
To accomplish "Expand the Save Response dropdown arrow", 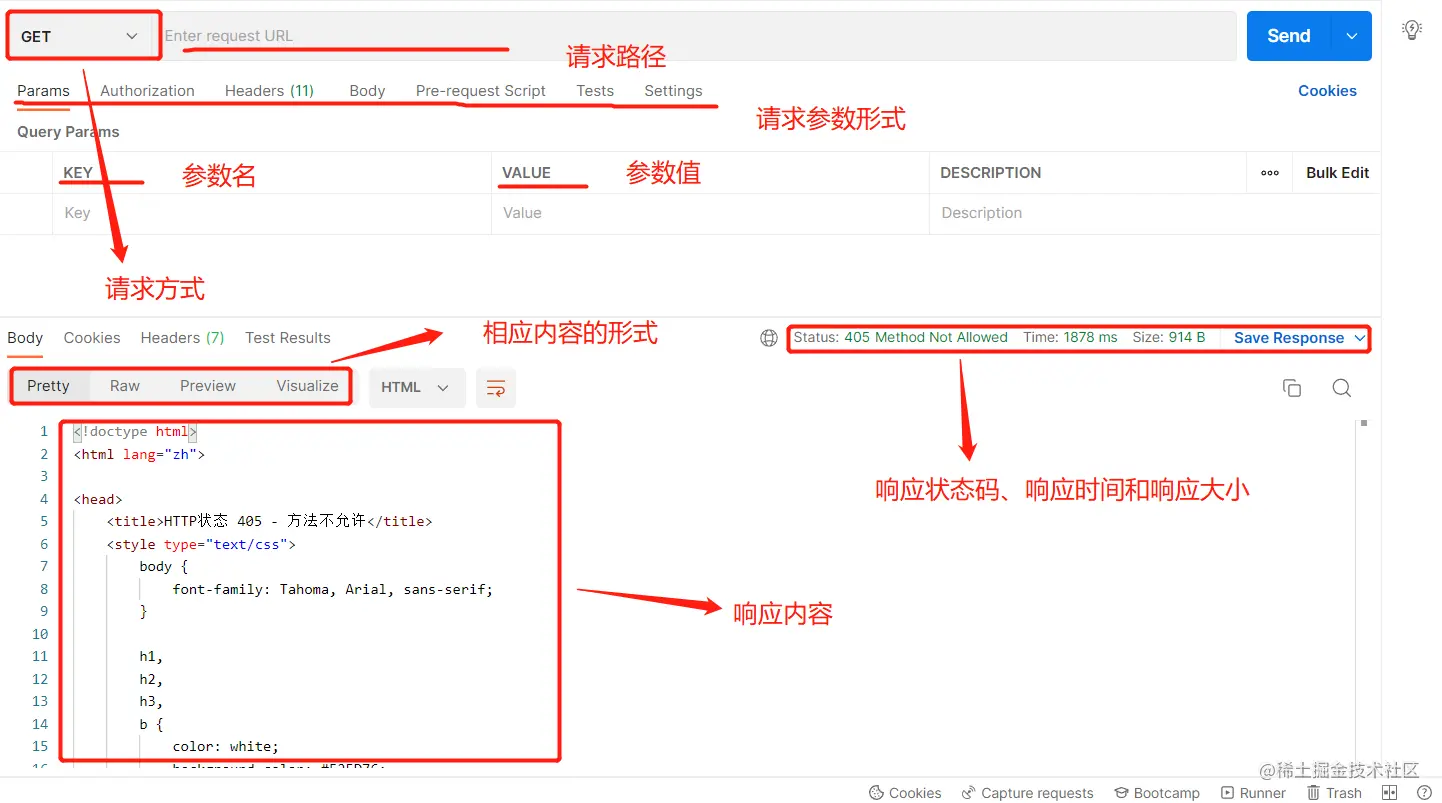I will pyautogui.click(x=1362, y=338).
